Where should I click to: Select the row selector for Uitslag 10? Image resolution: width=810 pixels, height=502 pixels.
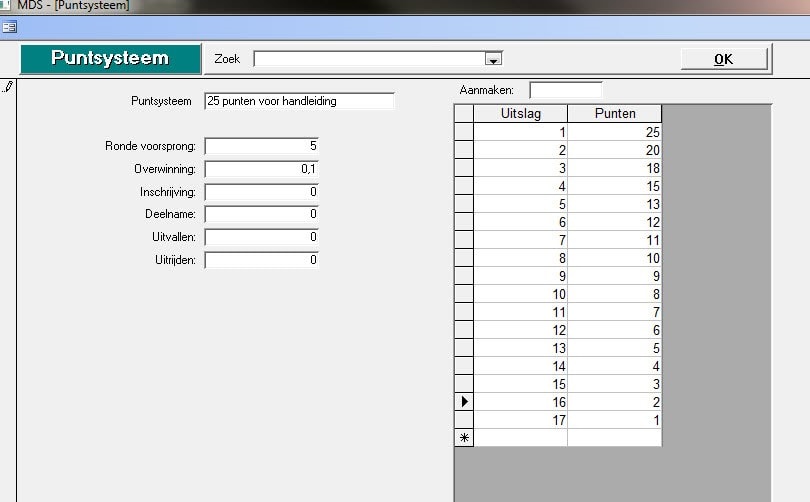(464, 293)
